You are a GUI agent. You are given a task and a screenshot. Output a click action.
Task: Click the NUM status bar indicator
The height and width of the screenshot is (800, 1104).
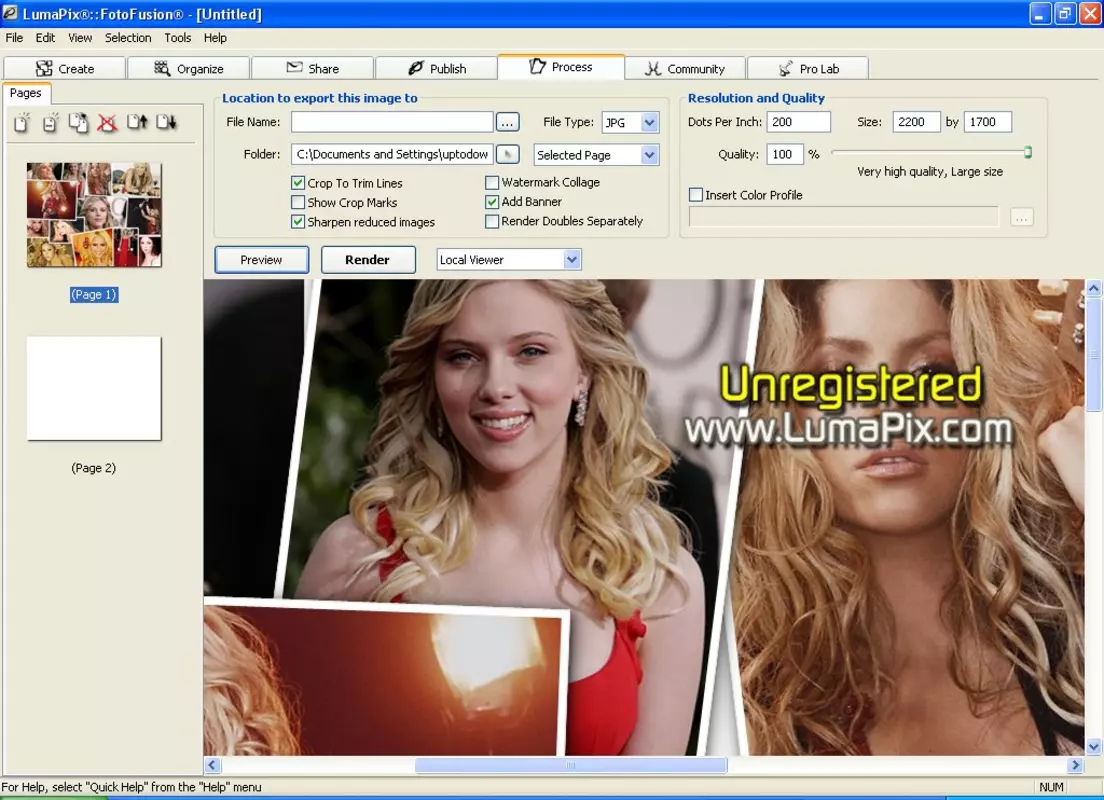(x=1051, y=787)
